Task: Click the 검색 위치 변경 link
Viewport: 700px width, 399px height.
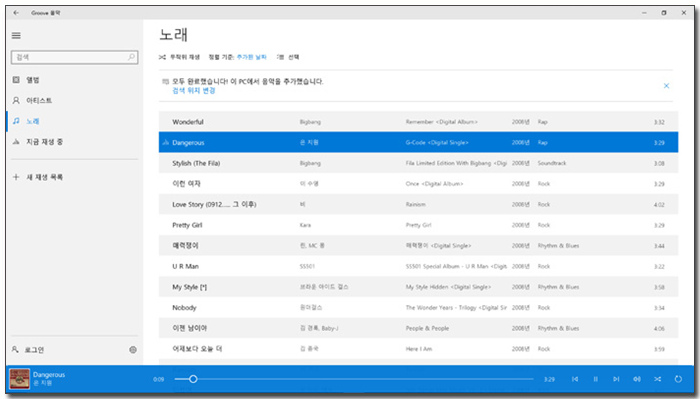Action: pyautogui.click(x=194, y=91)
